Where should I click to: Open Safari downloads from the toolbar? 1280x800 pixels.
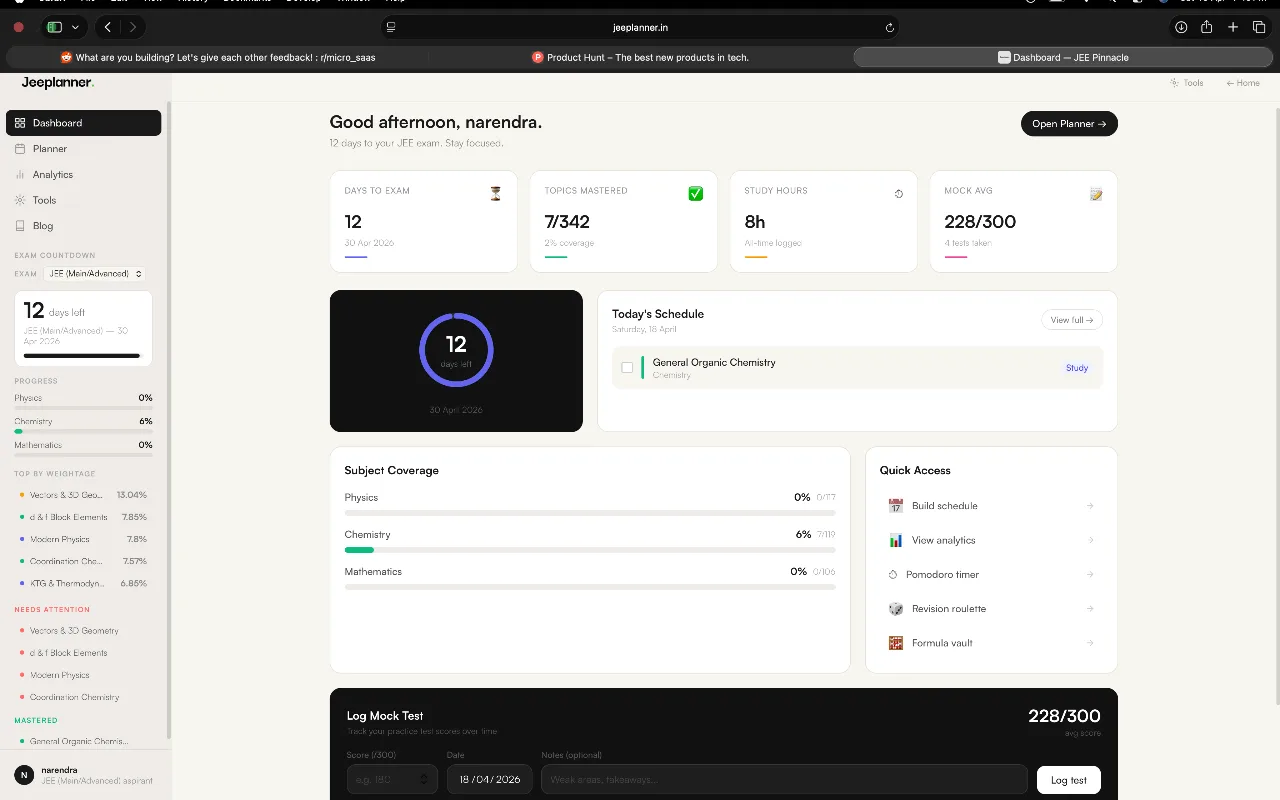tap(1181, 27)
